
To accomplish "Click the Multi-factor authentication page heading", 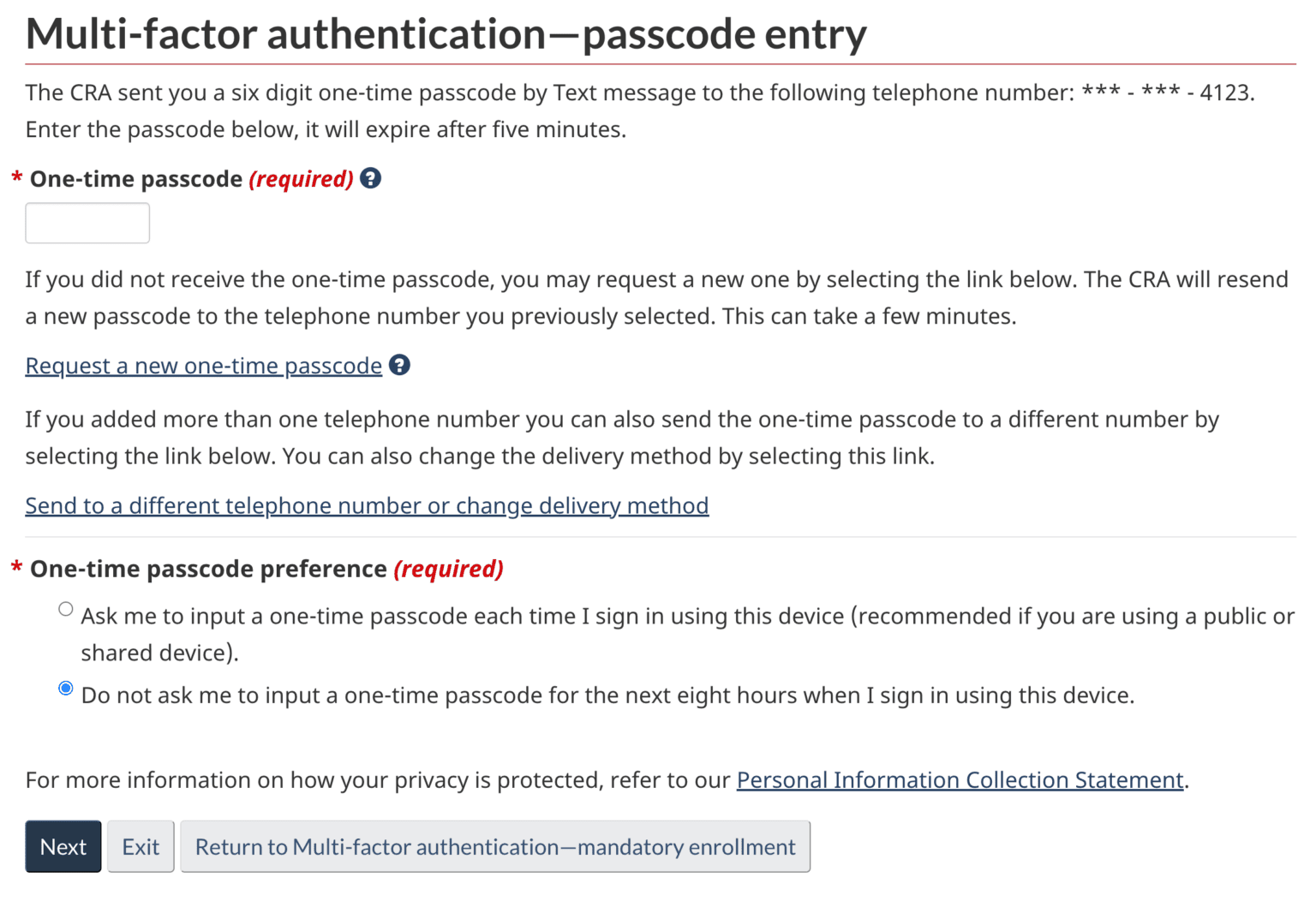I will coord(446,34).
